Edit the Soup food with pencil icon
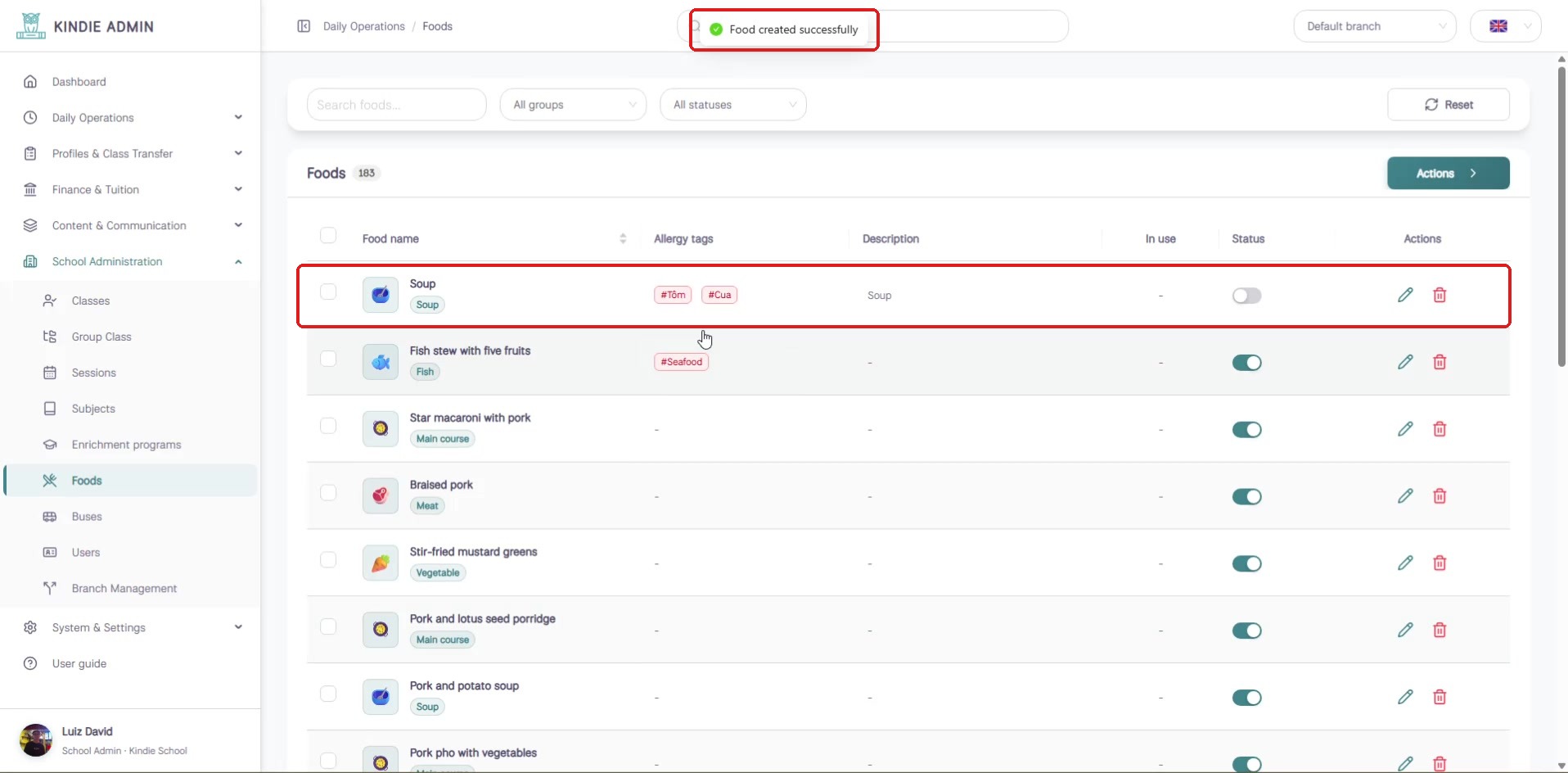The height and width of the screenshot is (773, 1568). 1405,295
